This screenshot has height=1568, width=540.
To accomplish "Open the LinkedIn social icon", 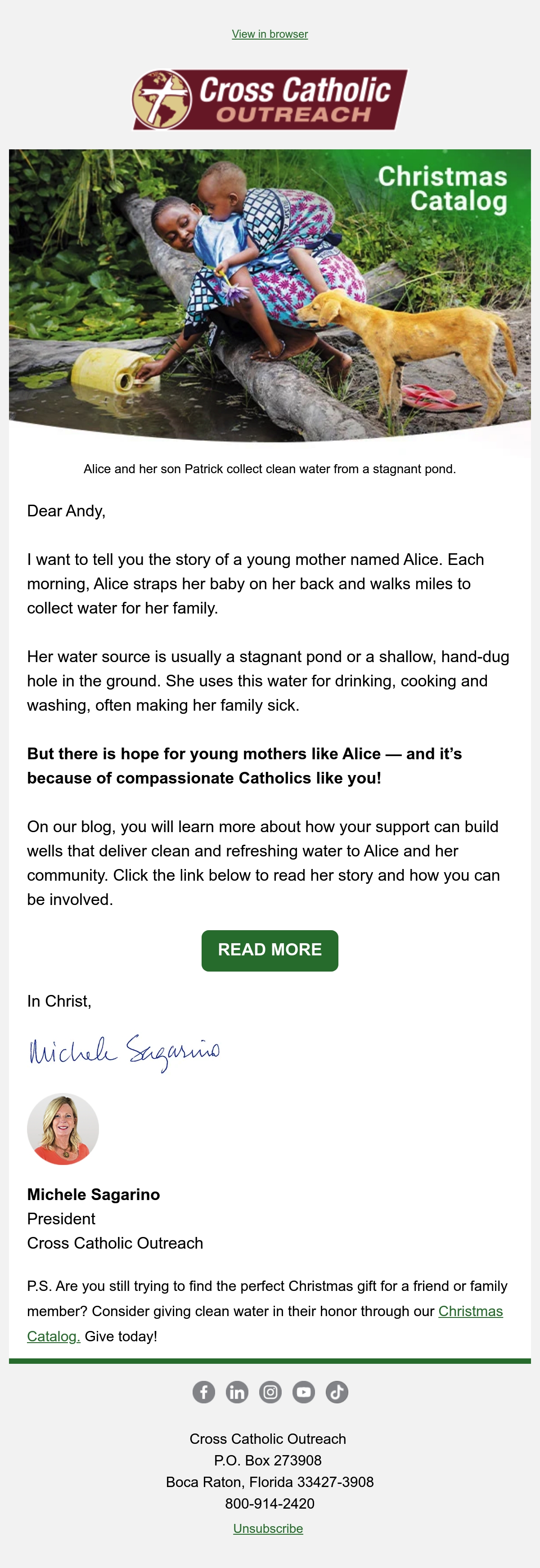I will (237, 1392).
